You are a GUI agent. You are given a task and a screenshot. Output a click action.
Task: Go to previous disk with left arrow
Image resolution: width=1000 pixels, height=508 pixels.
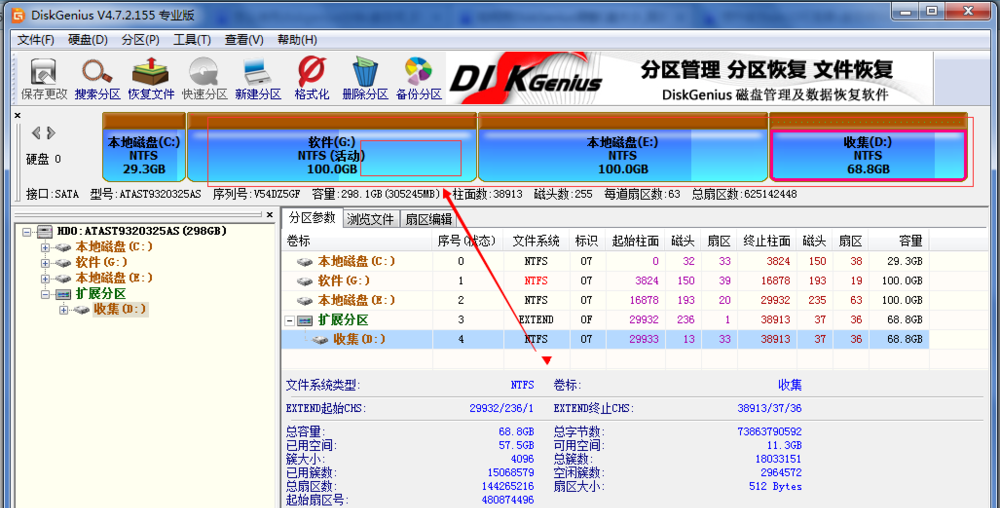36,133
